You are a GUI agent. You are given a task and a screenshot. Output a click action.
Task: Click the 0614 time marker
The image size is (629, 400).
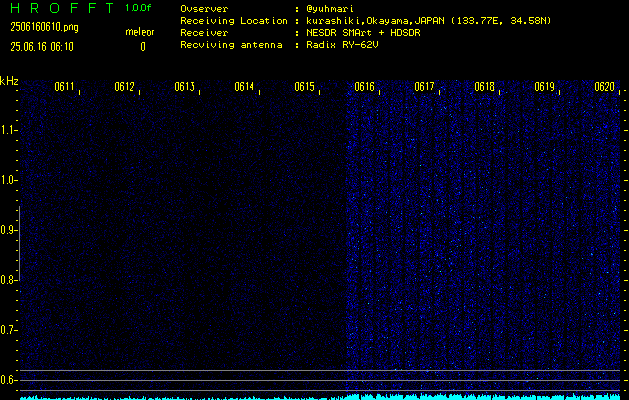(244, 87)
